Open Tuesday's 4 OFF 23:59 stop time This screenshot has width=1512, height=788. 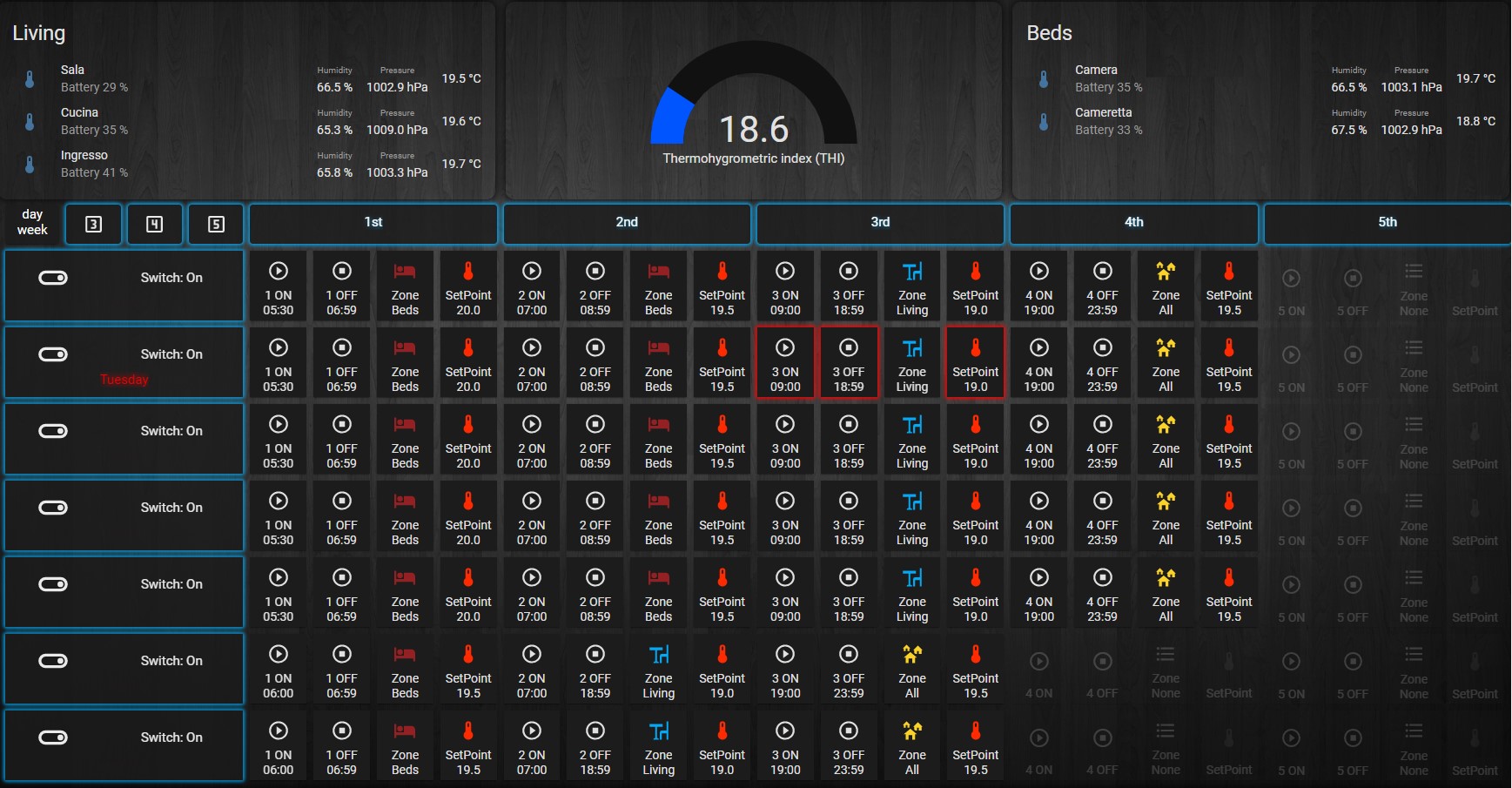1102,363
